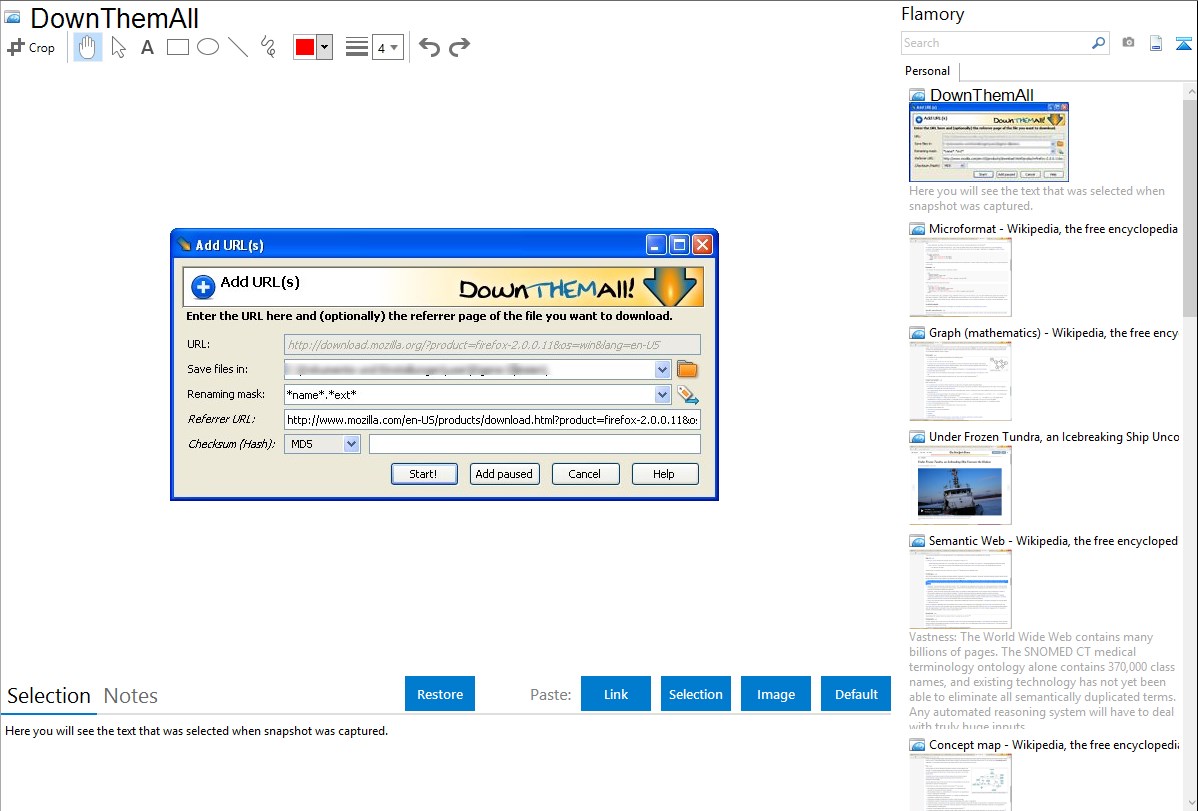Click the URL field in Add URL(s) dialog
1198x811 pixels.
[x=492, y=345]
